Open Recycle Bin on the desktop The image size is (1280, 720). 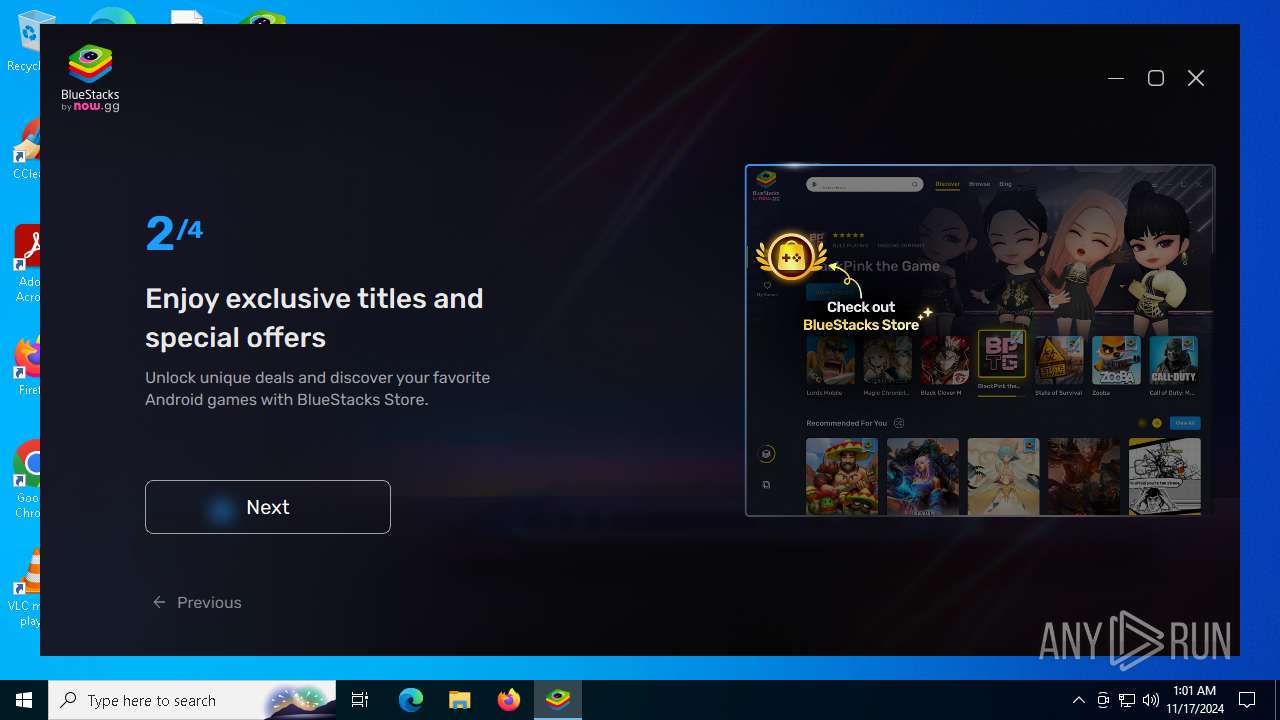tap(24, 42)
